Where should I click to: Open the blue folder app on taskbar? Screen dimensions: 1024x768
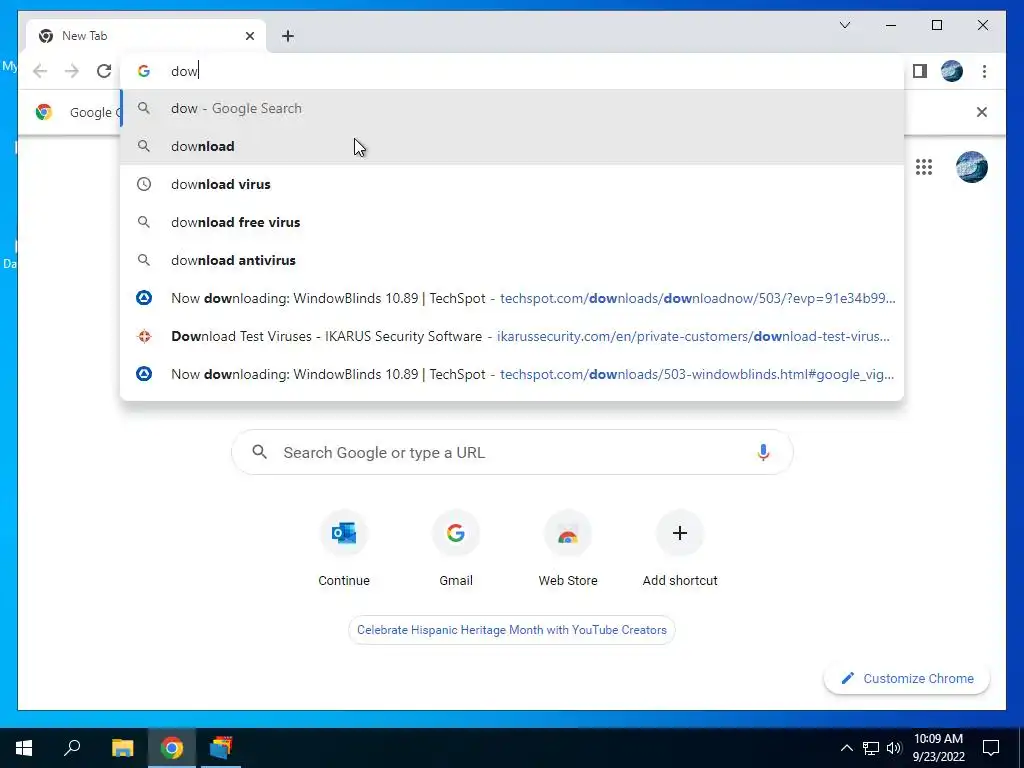(221, 748)
